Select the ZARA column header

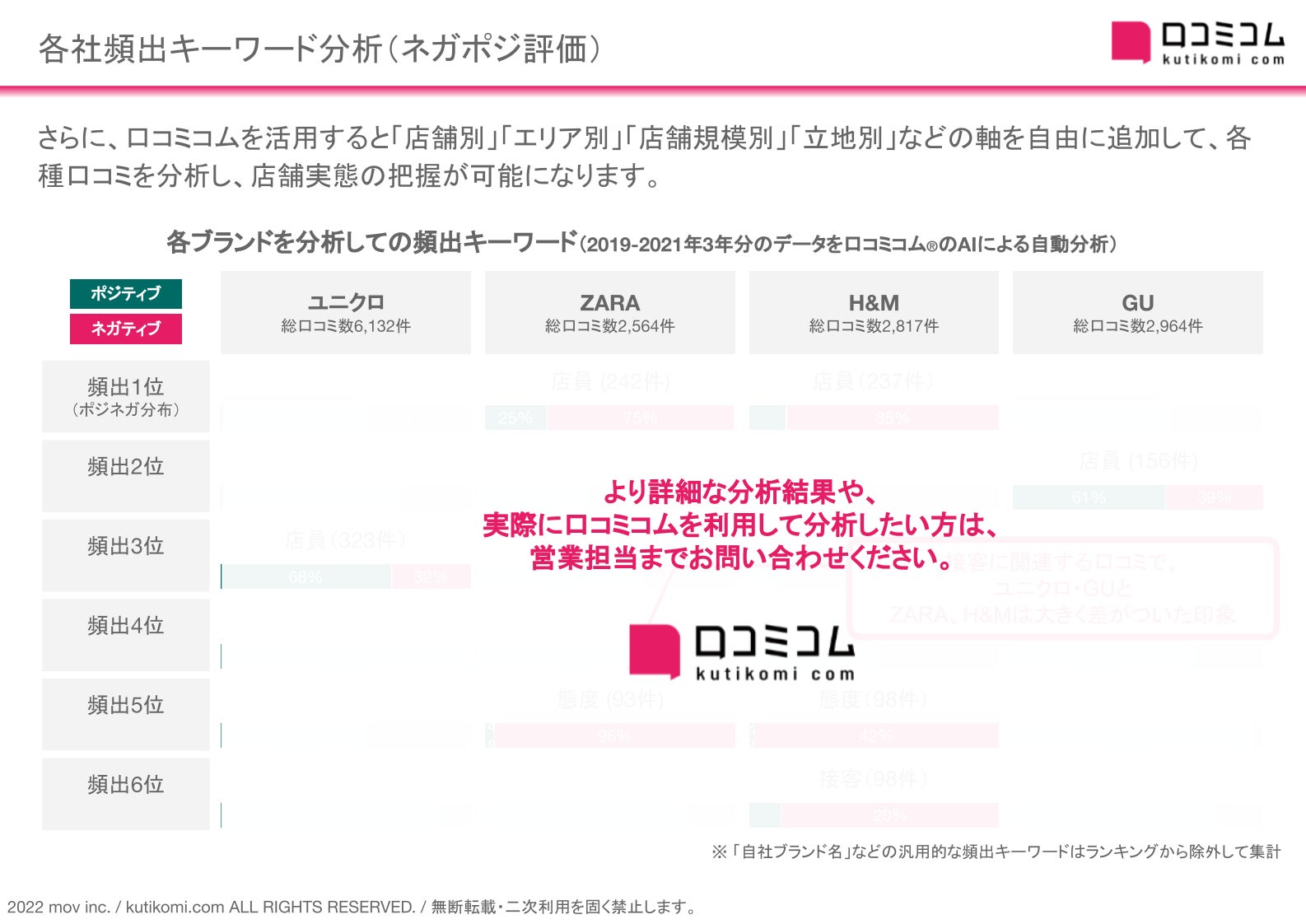tap(610, 313)
